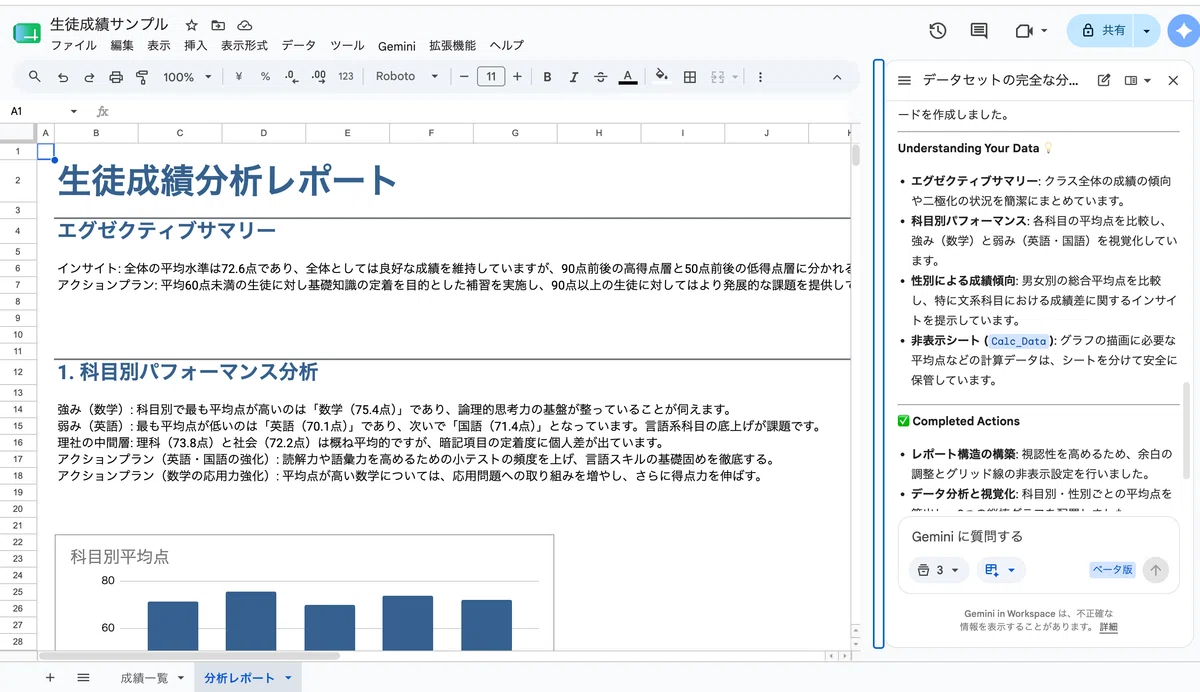
Task: Star the 生徒成績サンプル document
Action: tap(191, 25)
